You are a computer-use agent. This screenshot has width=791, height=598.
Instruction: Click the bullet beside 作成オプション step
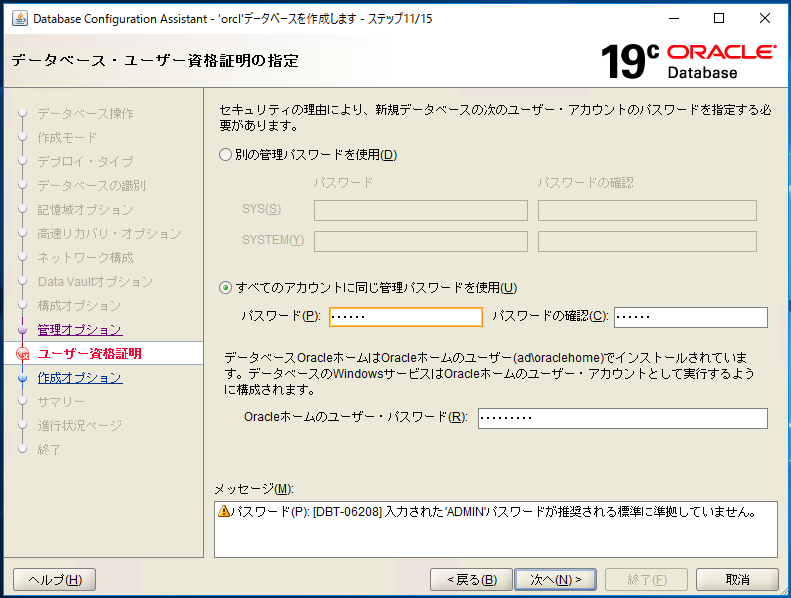point(23,378)
